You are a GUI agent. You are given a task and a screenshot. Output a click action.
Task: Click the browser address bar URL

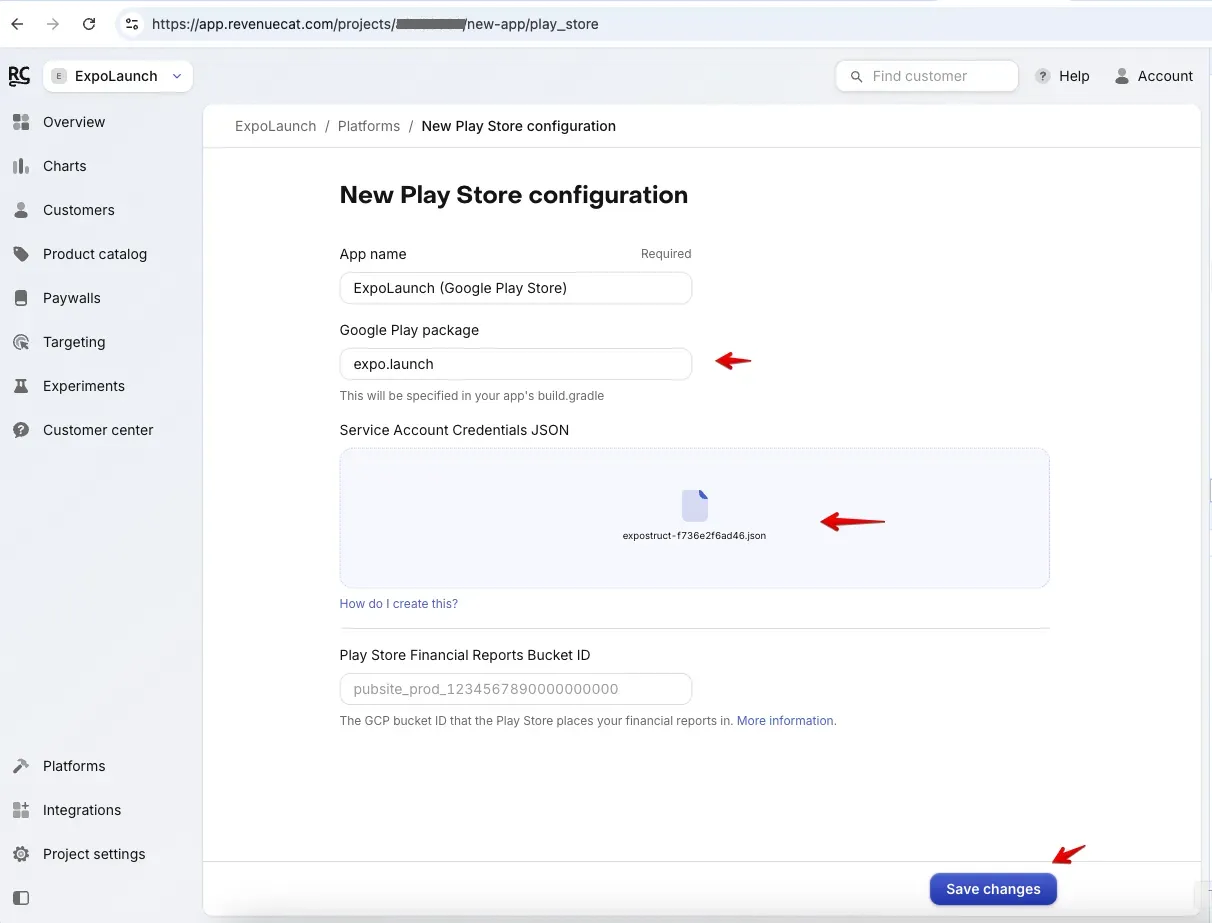(x=375, y=24)
